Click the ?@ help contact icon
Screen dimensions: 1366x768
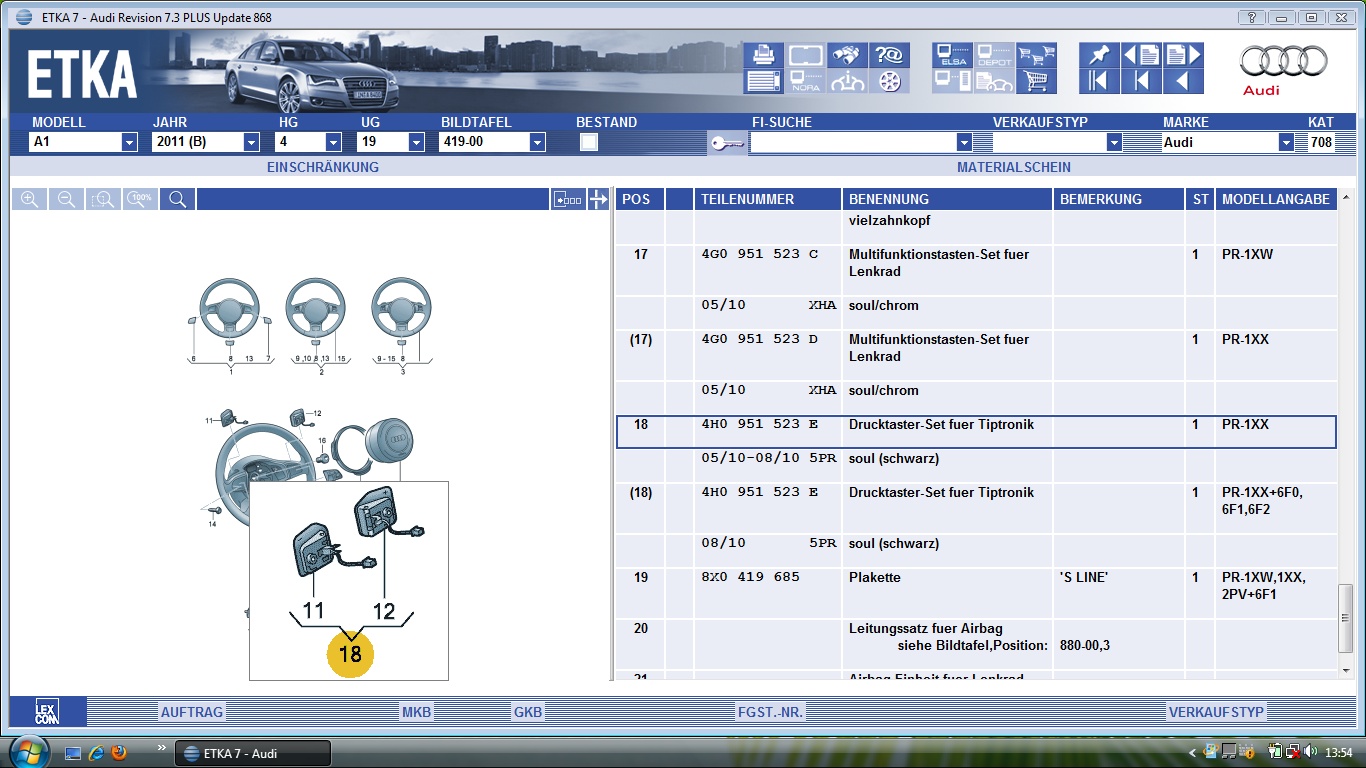(889, 55)
